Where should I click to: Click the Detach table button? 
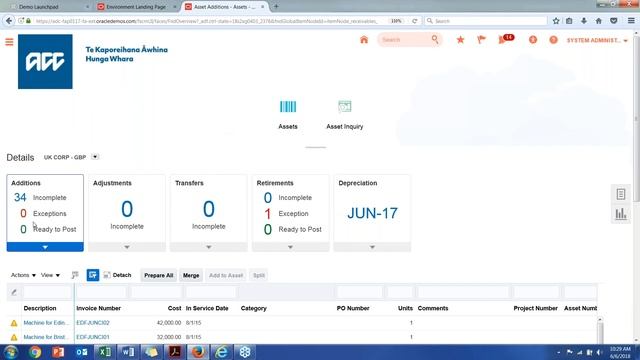pos(117,275)
